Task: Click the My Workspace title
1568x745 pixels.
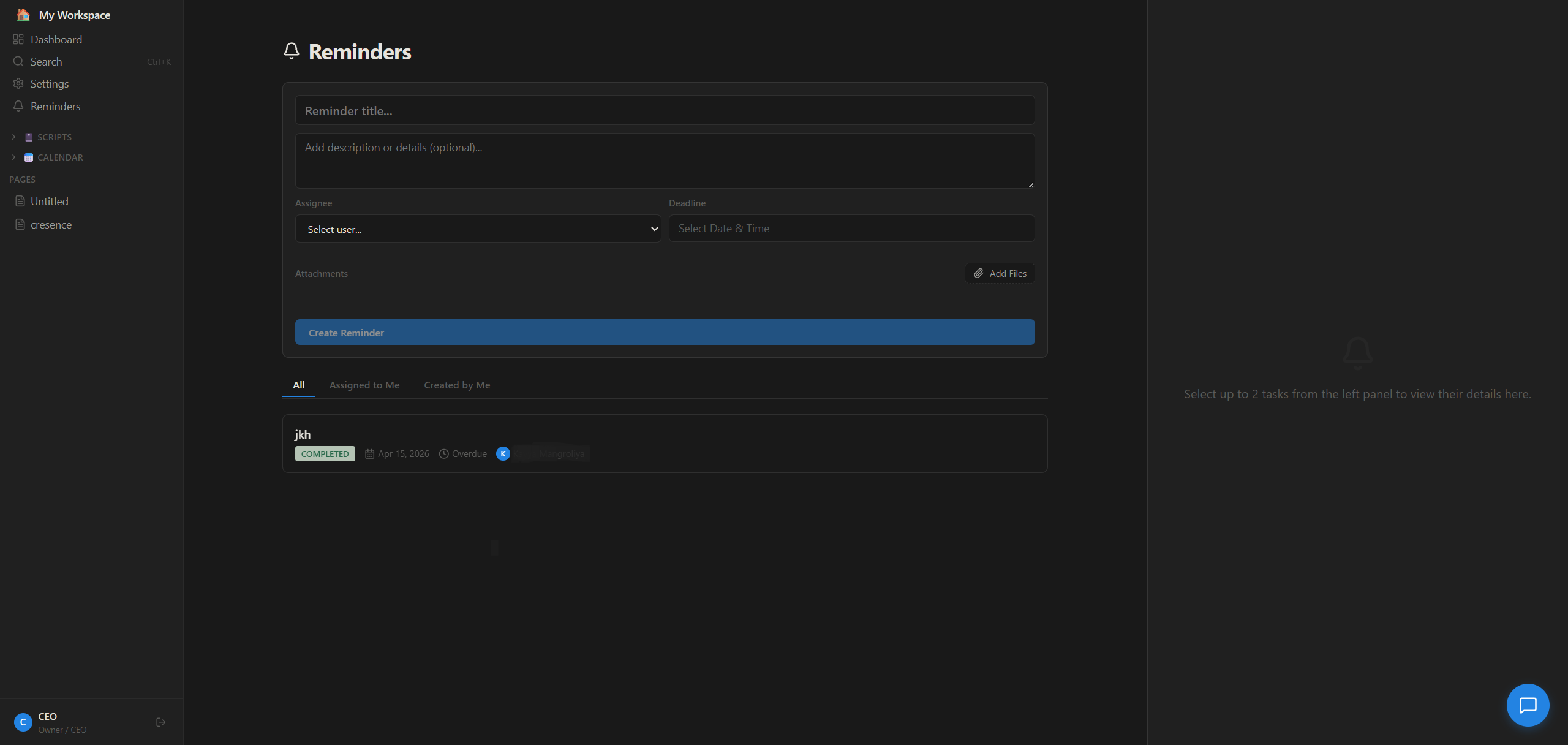Action: tap(75, 15)
